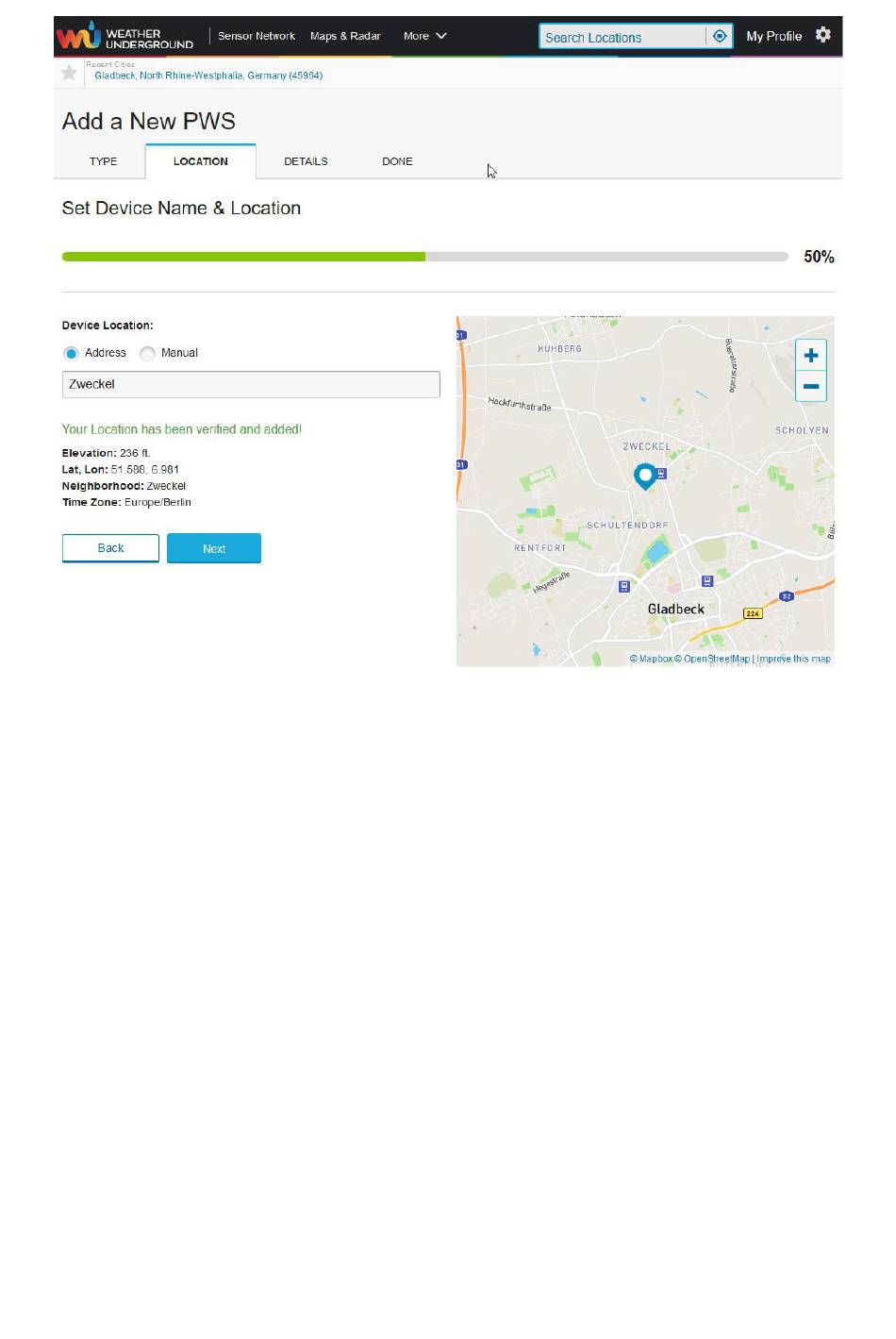Click the favorite star icon
896x1339 pixels.
point(69,73)
